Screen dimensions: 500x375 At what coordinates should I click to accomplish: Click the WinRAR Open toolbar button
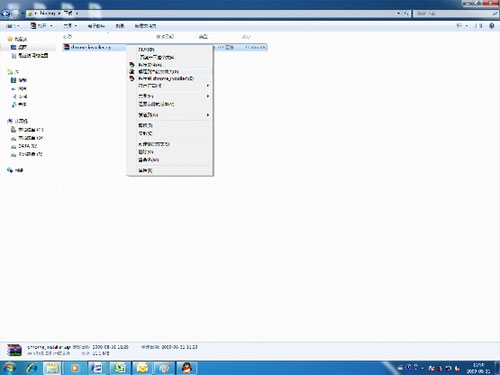[x=38, y=26]
